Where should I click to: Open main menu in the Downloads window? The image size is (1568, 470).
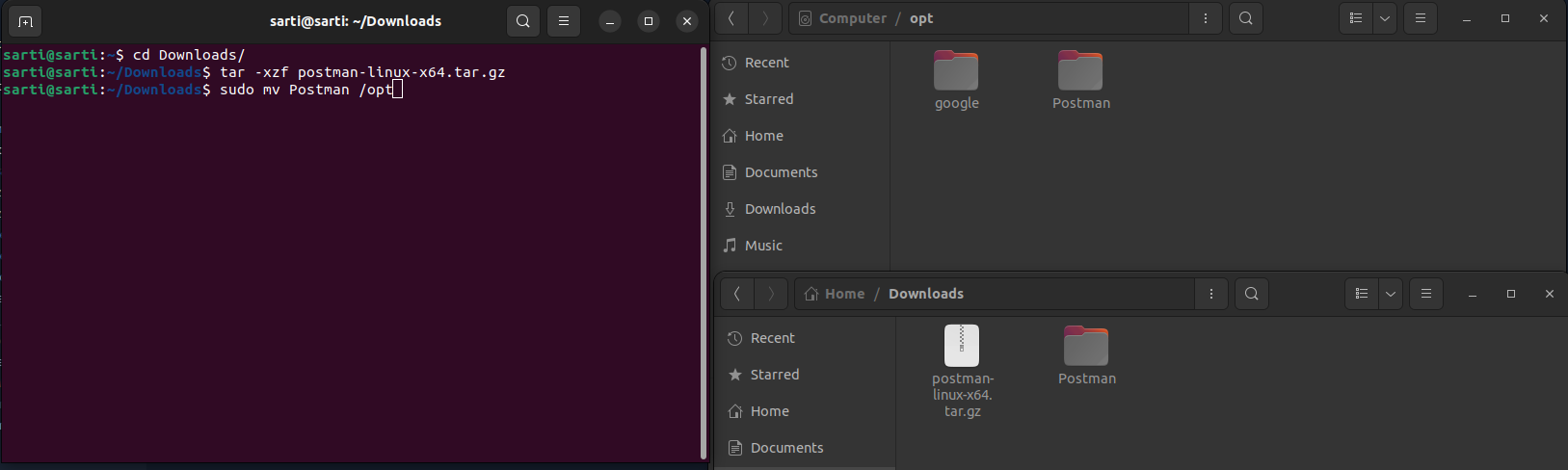(1426, 294)
